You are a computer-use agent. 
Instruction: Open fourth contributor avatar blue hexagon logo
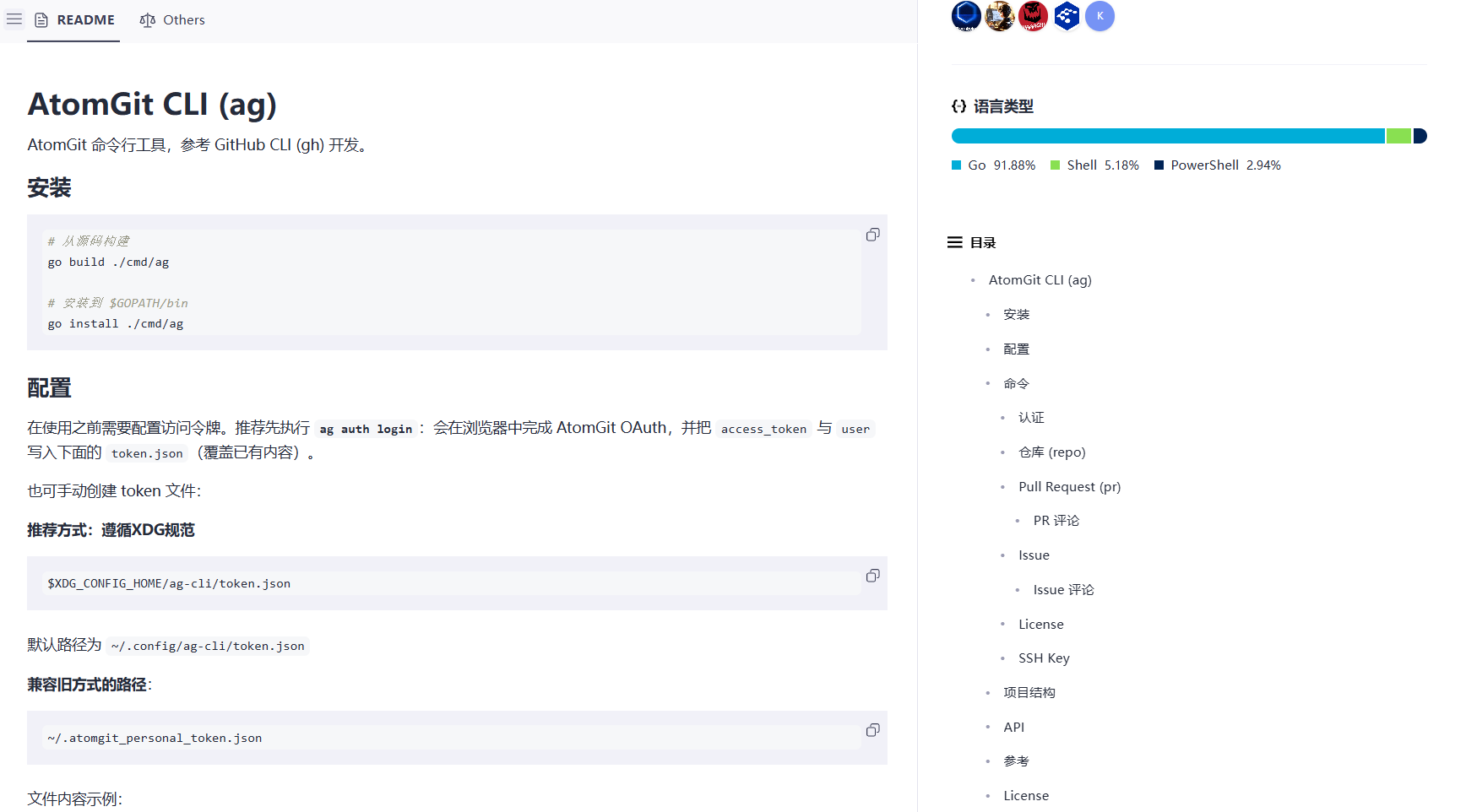click(x=1067, y=16)
